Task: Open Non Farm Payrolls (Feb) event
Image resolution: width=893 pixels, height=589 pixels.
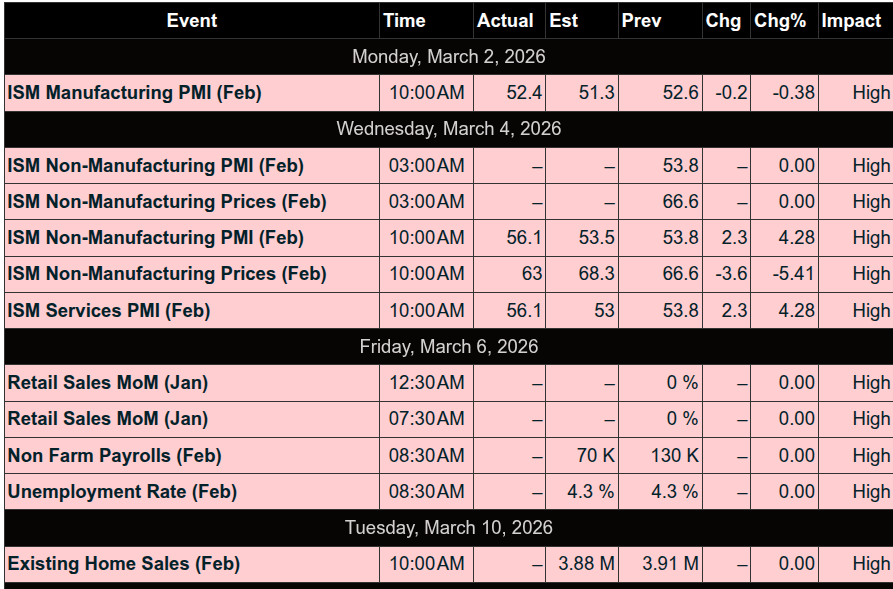Action: click(x=115, y=455)
